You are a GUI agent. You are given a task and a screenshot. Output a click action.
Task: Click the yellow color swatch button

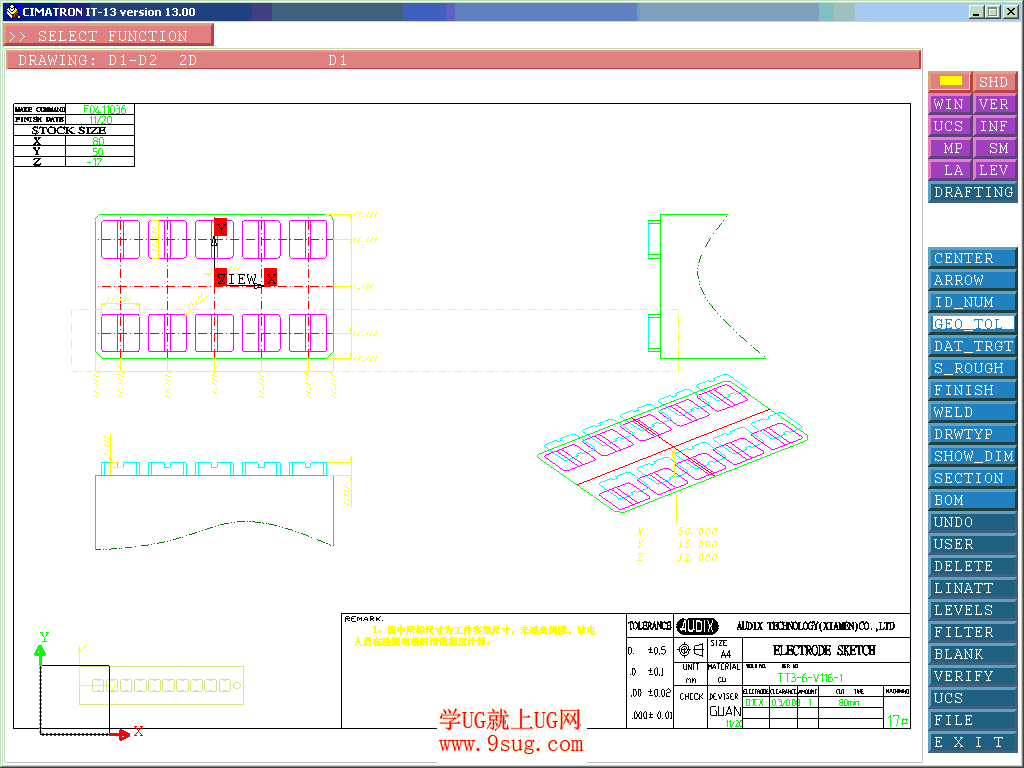pos(950,82)
